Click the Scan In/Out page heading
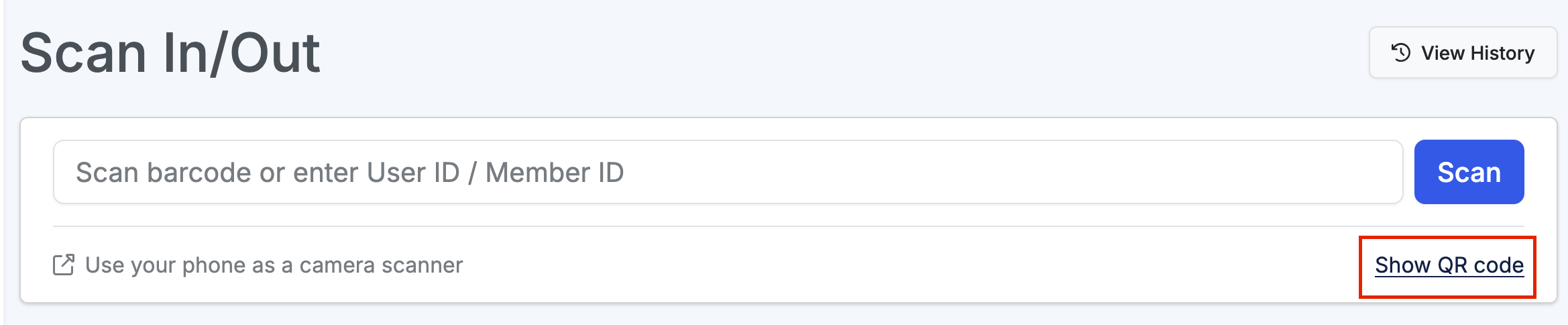1568x325 pixels. pyautogui.click(x=170, y=52)
